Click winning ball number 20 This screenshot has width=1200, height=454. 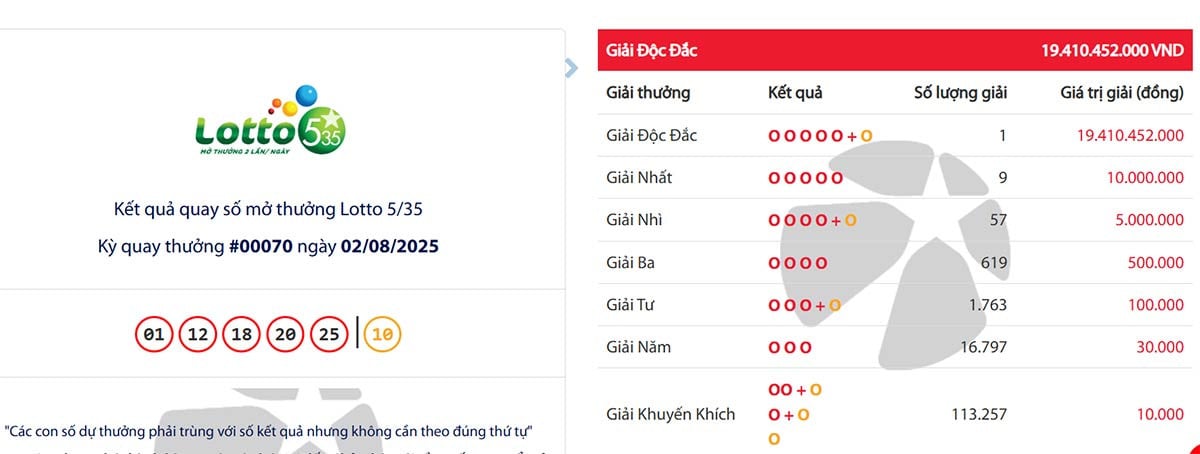tap(286, 335)
